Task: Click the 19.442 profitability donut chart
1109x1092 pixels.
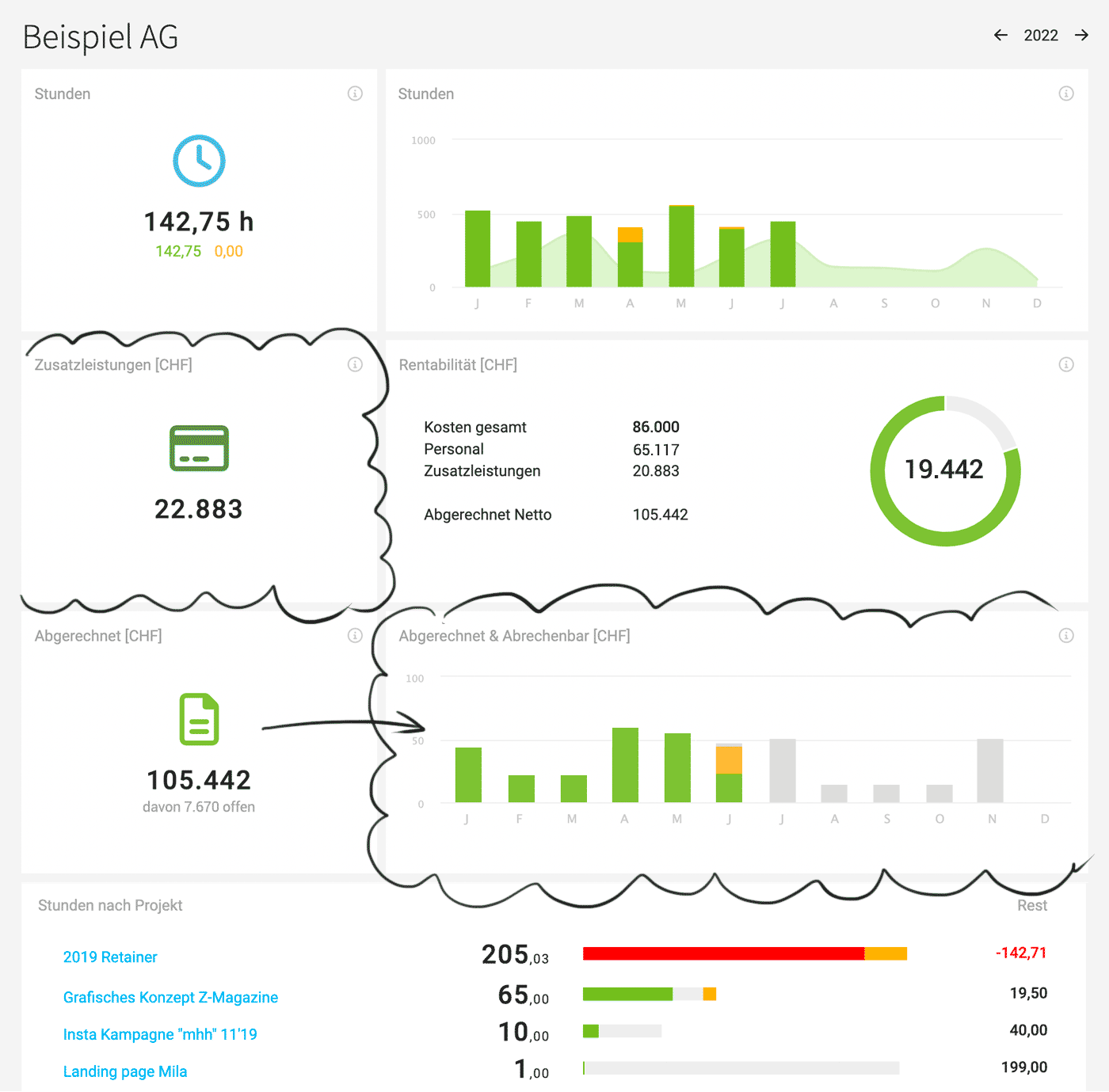Action: click(945, 470)
